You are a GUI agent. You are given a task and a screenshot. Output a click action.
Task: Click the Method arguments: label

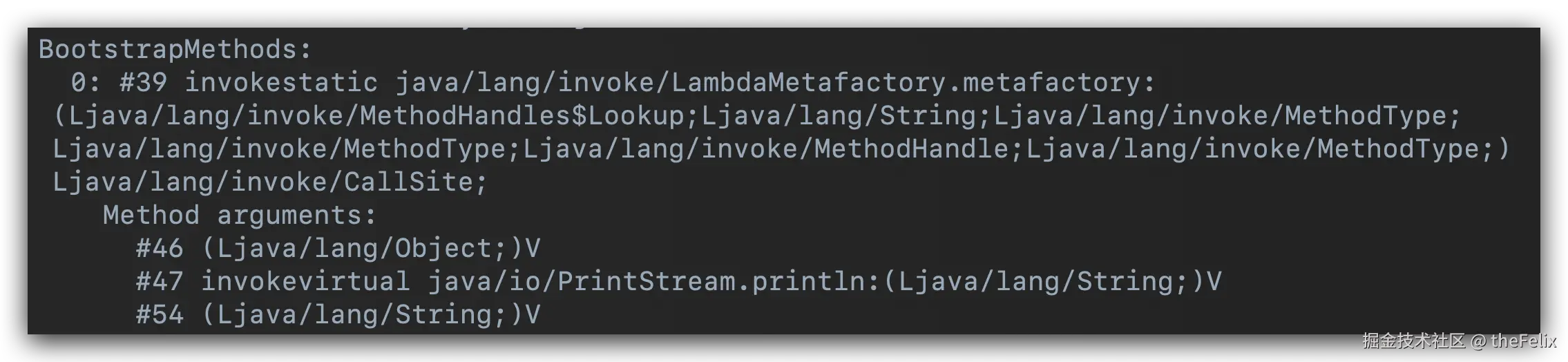(x=240, y=216)
